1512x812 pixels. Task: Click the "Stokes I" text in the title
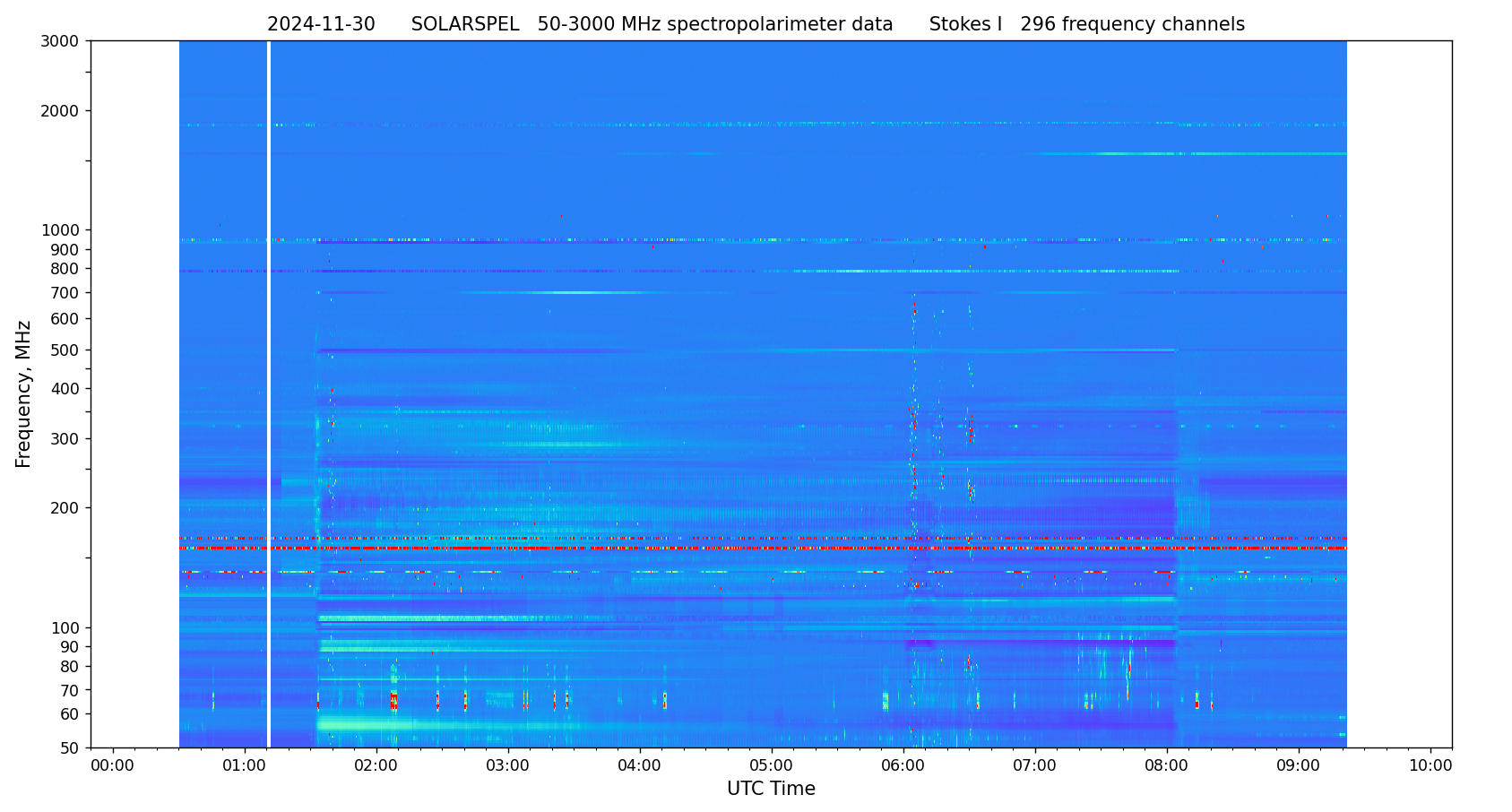tap(965, 25)
